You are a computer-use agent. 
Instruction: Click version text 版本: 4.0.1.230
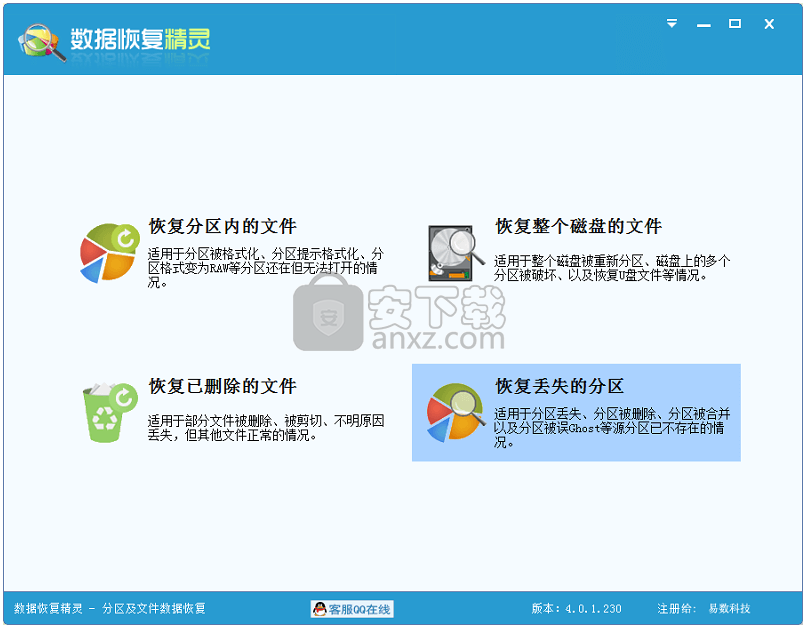click(576, 609)
